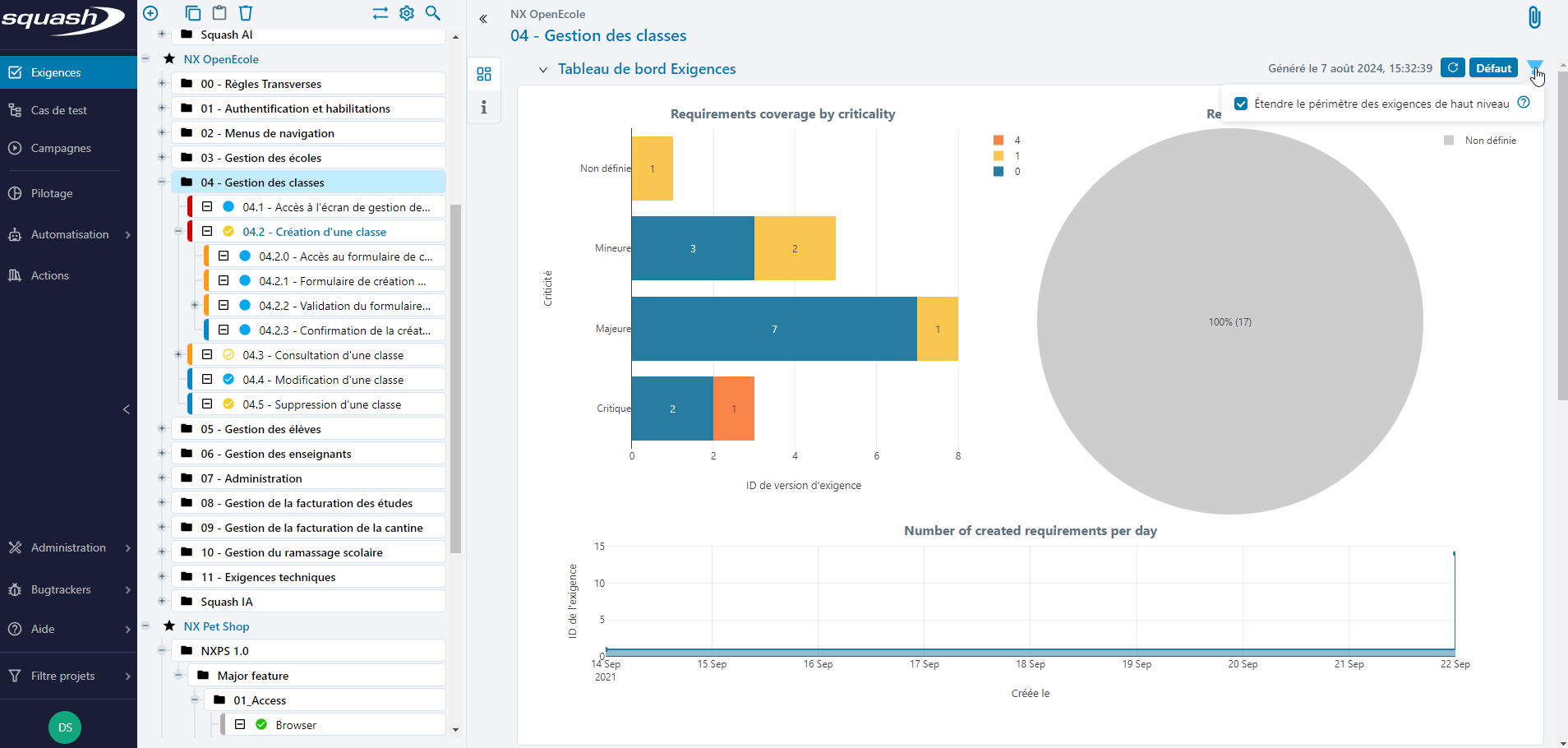Open Campagnes in the left navigation
This screenshot has width=1568, height=748.
61,149
